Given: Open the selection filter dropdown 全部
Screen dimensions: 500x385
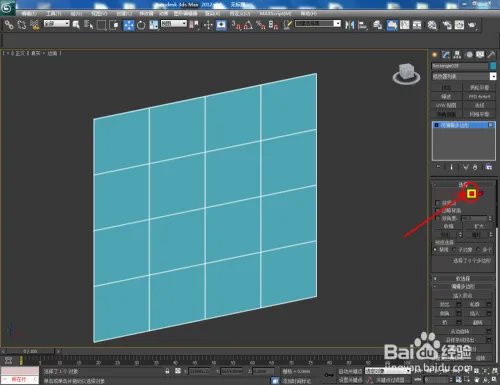Looking at the screenshot, I should pos(57,24).
